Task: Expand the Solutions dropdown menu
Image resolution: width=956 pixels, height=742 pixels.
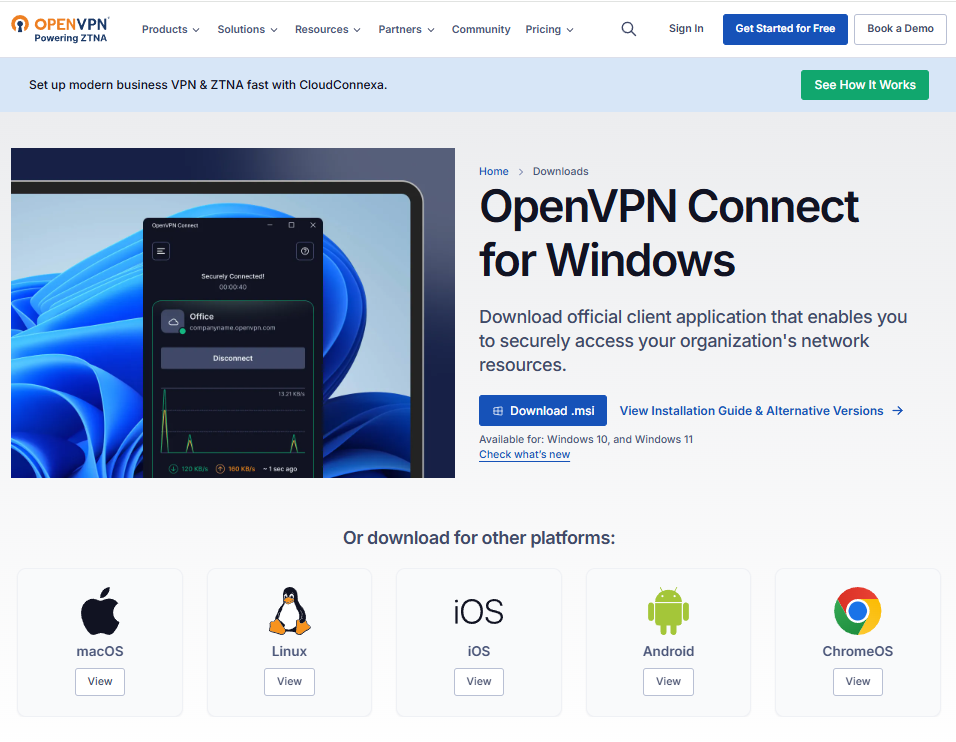Action: pyautogui.click(x=247, y=29)
